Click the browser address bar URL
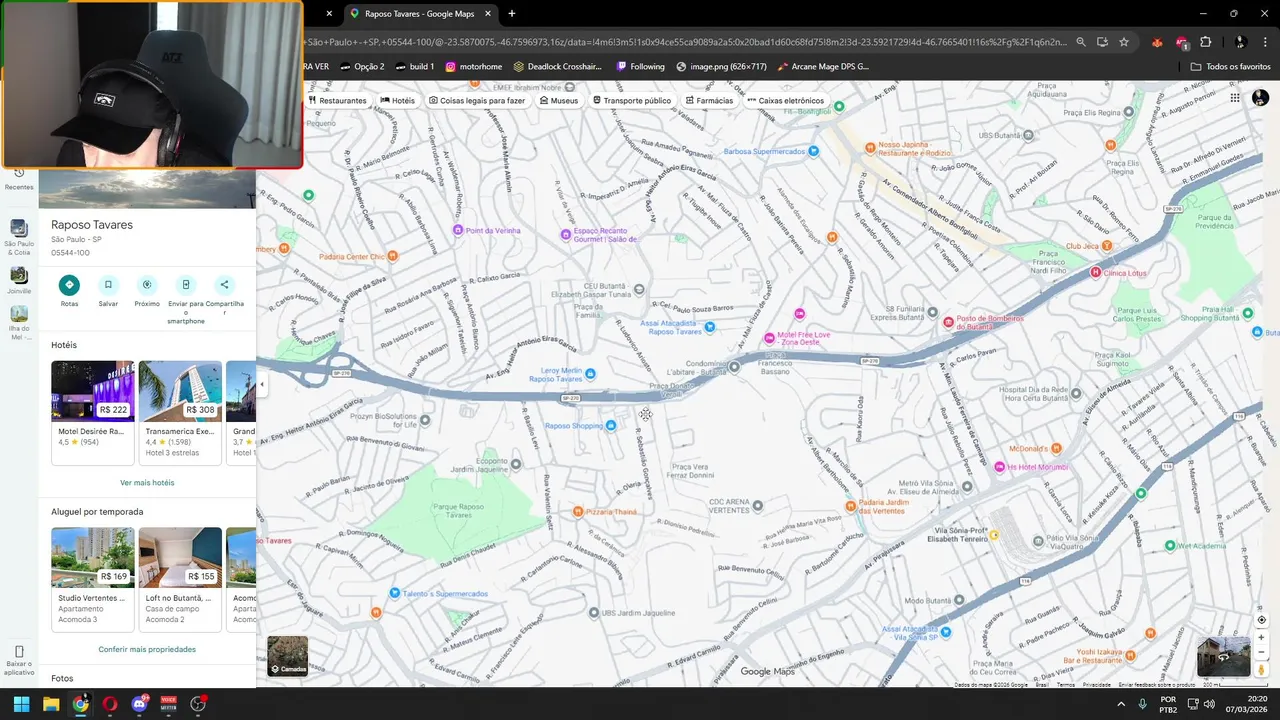The width and height of the screenshot is (1280, 720). (x=685, y=42)
